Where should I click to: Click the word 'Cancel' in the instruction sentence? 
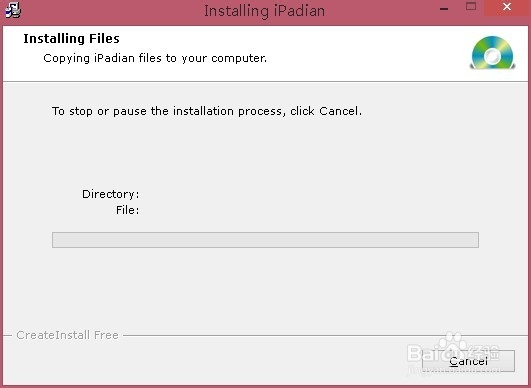click(x=339, y=111)
